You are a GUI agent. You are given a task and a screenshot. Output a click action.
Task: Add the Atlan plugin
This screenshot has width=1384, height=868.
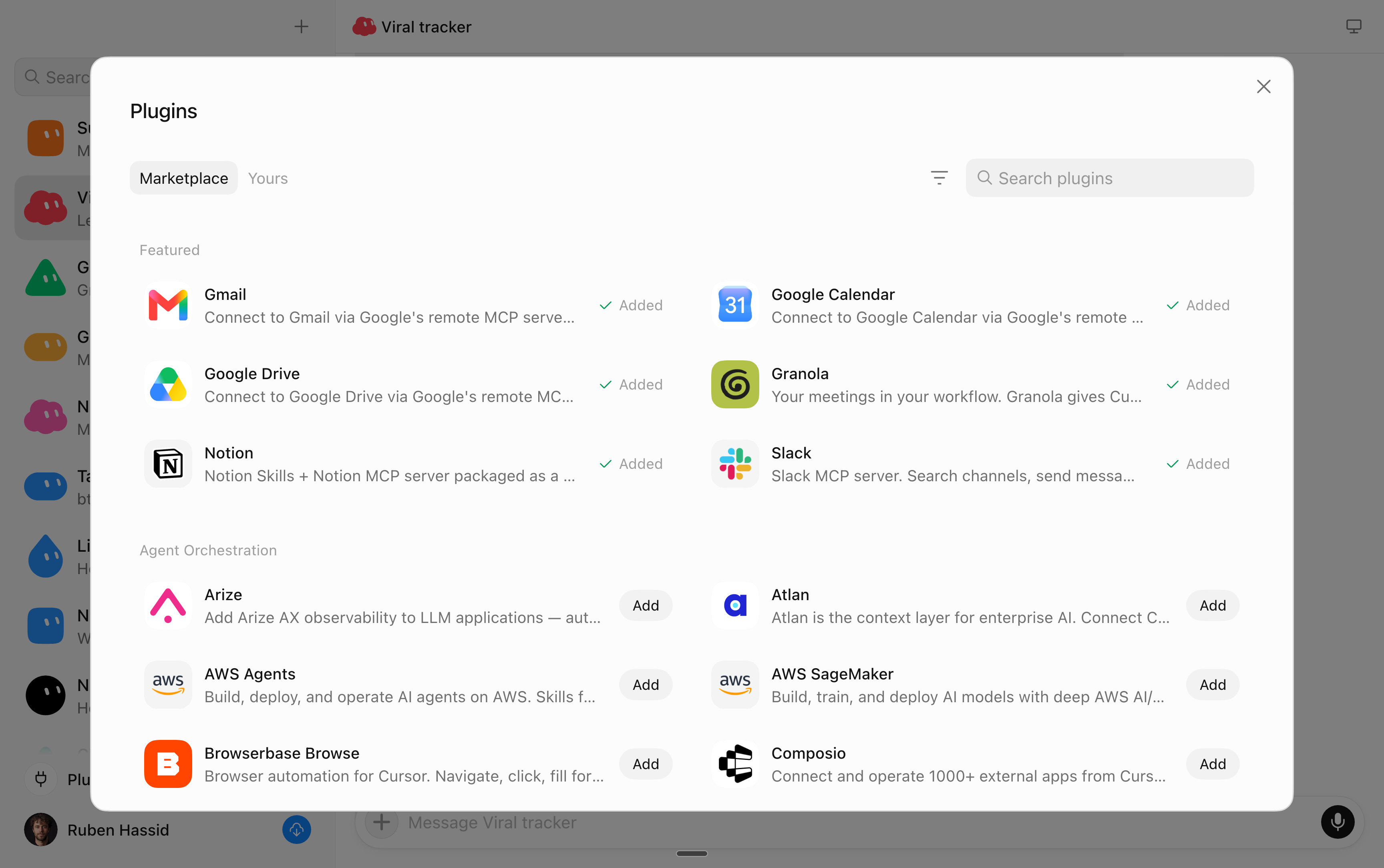1212,605
